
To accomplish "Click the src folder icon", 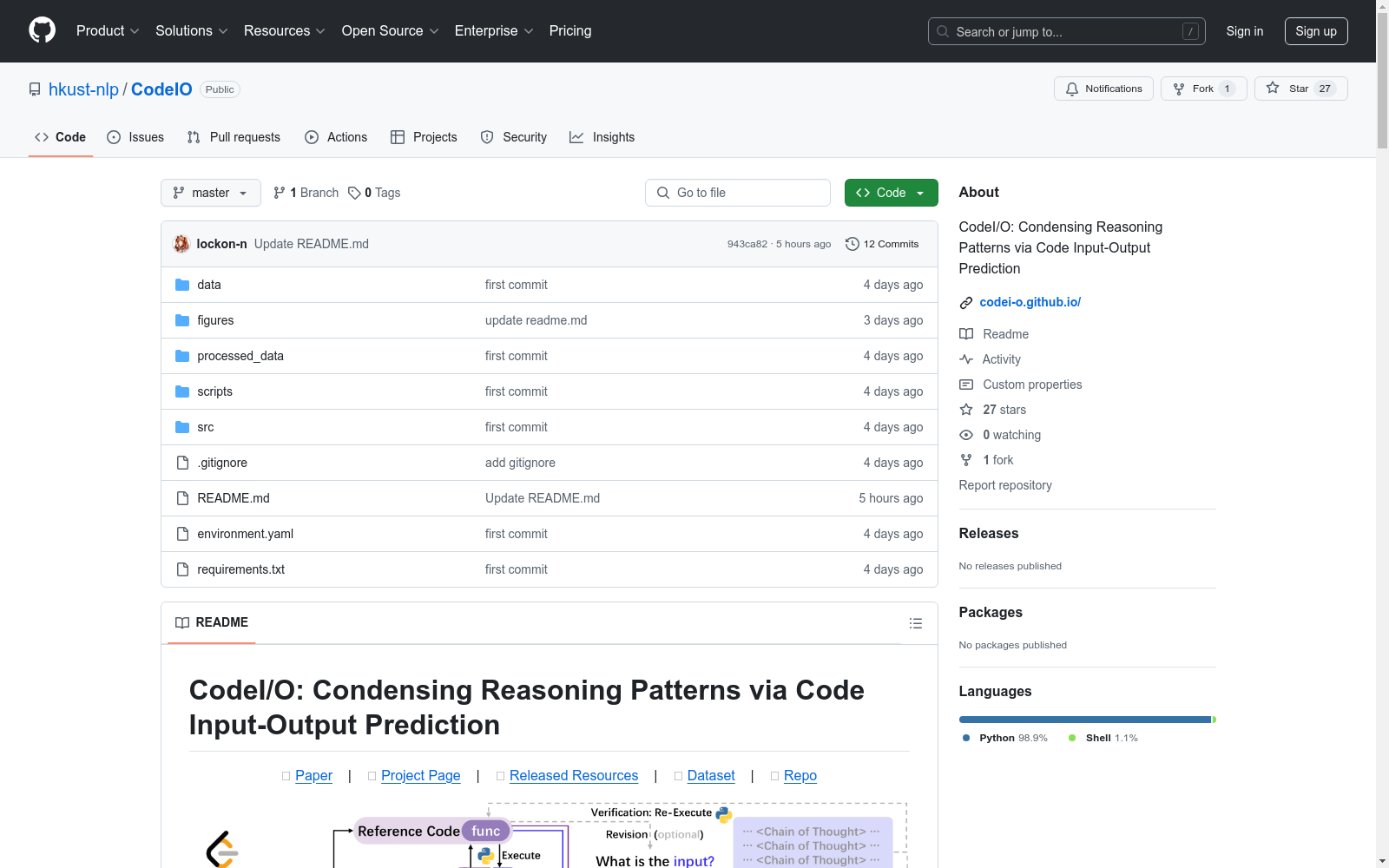I will 182,427.
